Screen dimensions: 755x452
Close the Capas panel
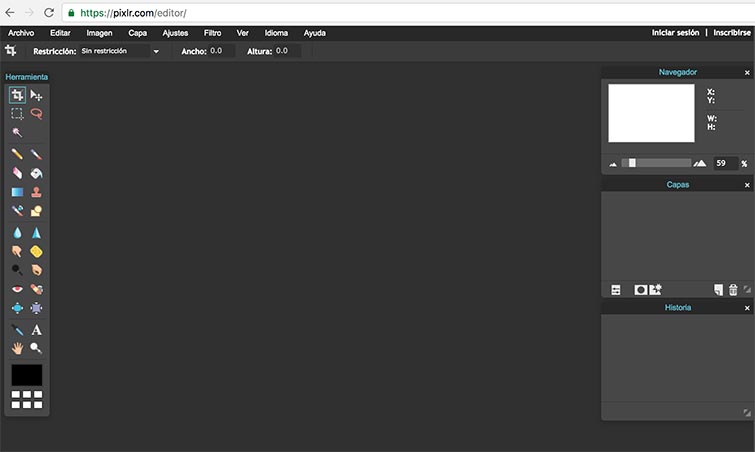point(747,185)
